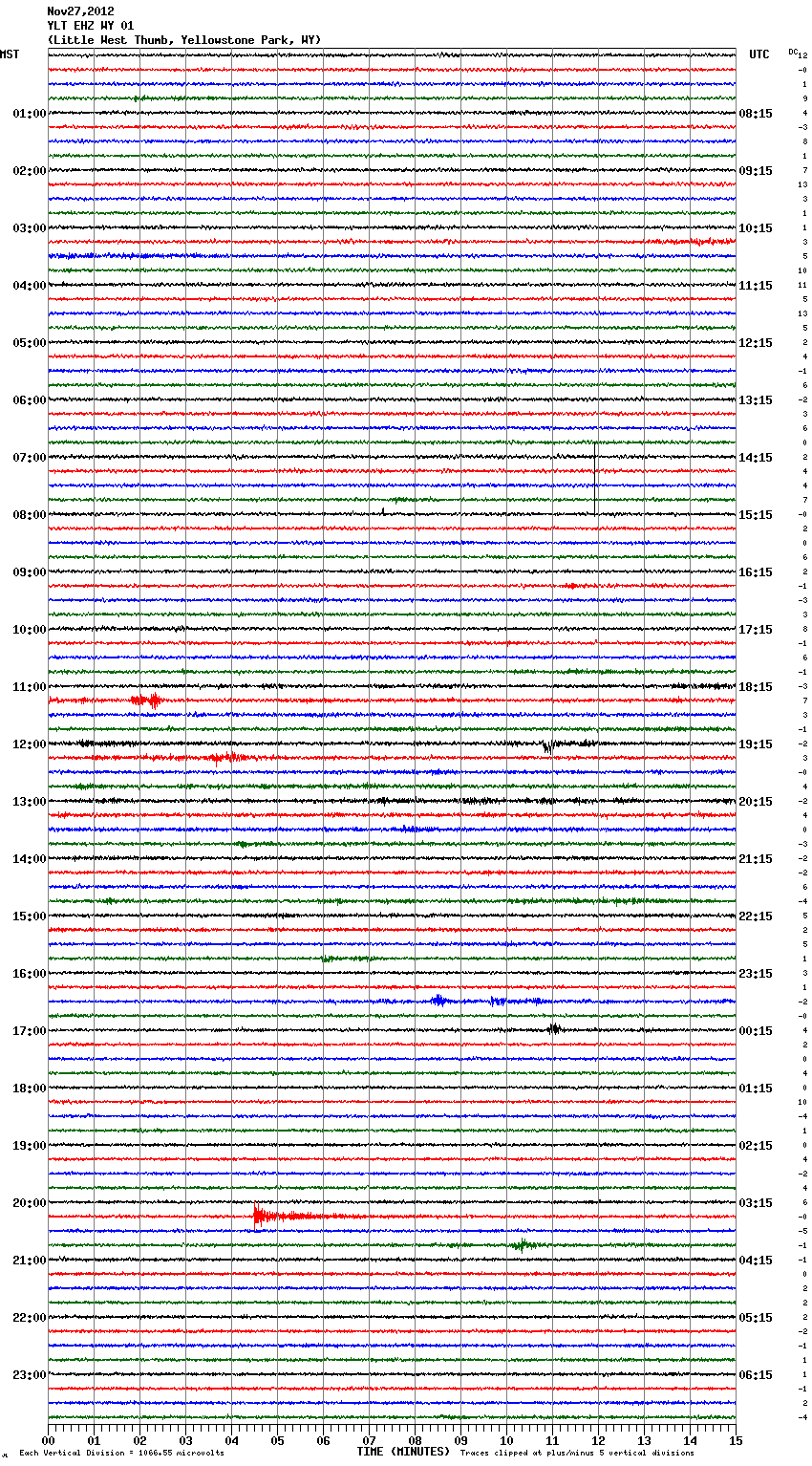This screenshot has width=812, height=1466.
Task: Click "Each Vertical Division = 1066.55 microvolts" note
Action: click(x=121, y=1453)
